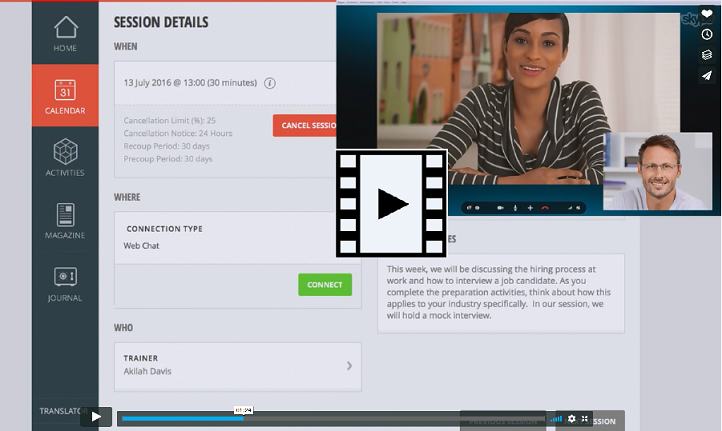Screen dimensions: 722x431
Task: Open the Magazine section
Action: pyautogui.click(x=65, y=221)
